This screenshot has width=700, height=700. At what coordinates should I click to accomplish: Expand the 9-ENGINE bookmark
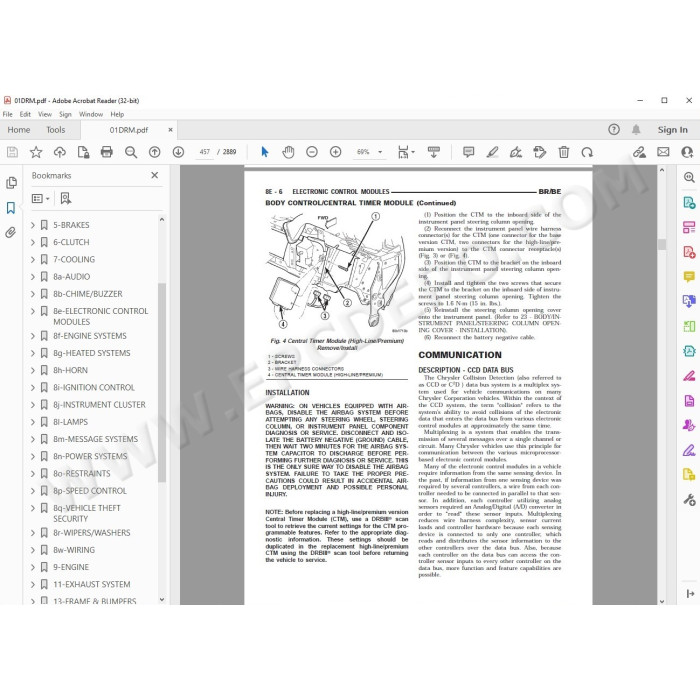coord(33,567)
